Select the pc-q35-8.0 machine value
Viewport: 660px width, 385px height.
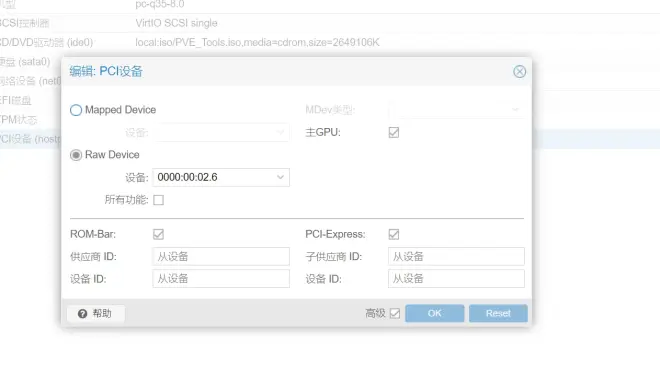160,5
